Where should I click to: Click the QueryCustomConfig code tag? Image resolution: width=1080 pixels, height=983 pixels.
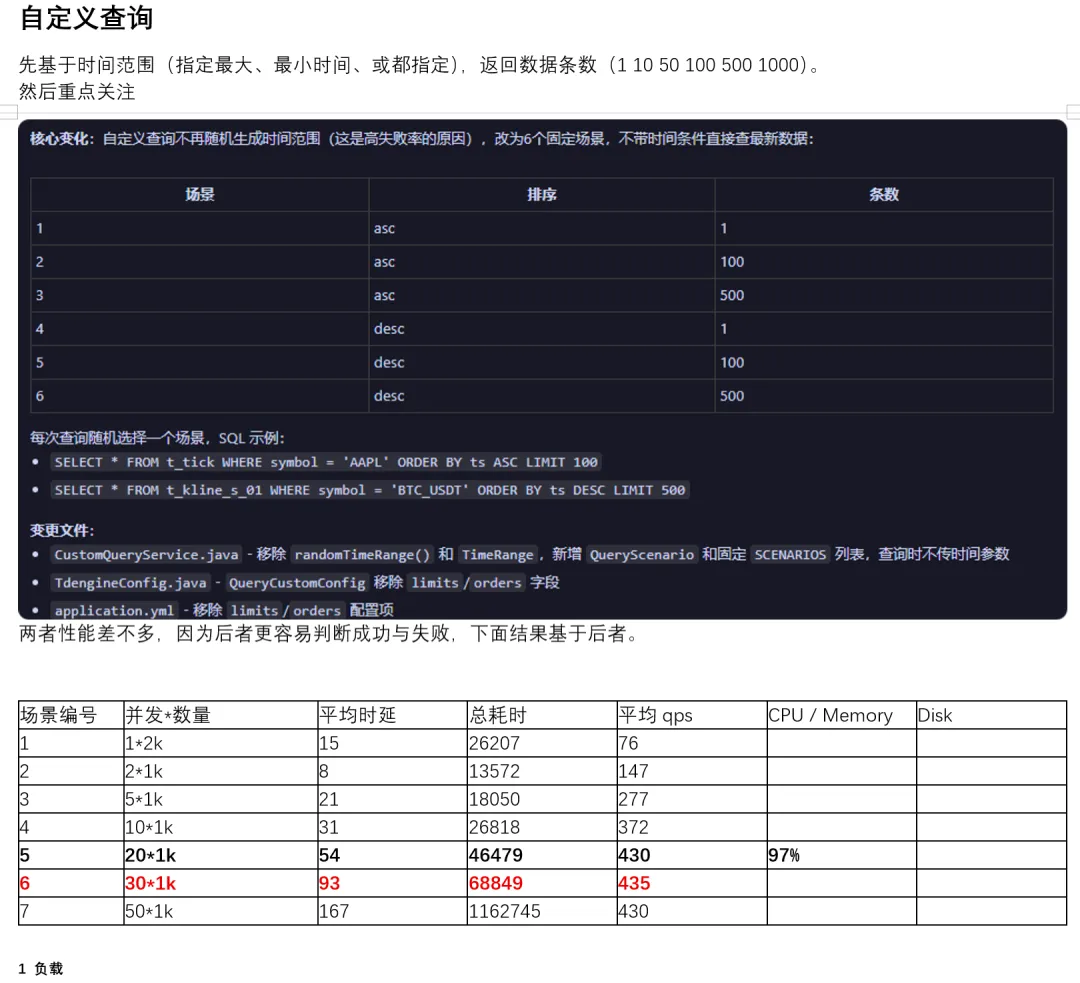[297, 583]
